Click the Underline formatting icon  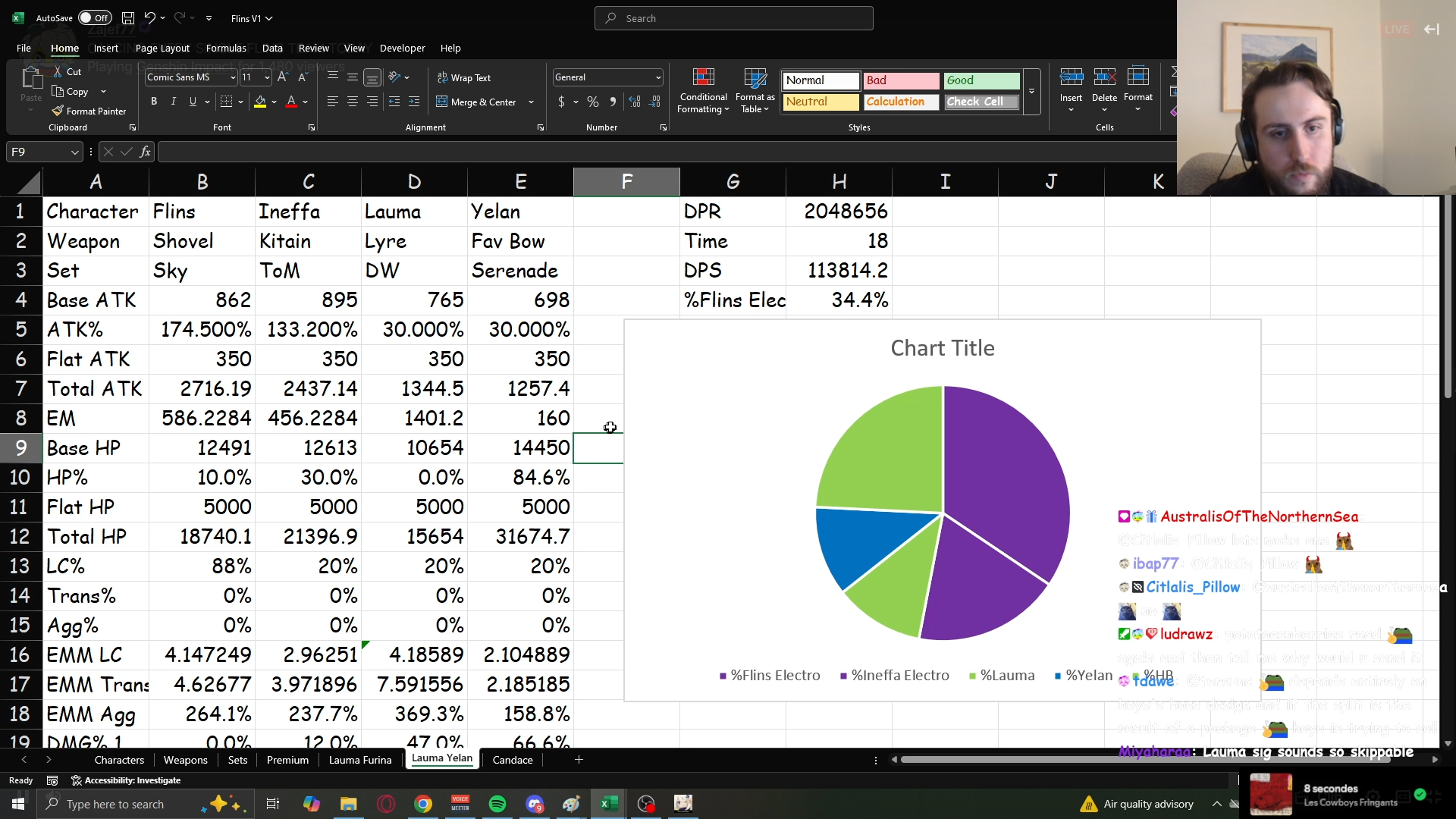[x=193, y=102]
